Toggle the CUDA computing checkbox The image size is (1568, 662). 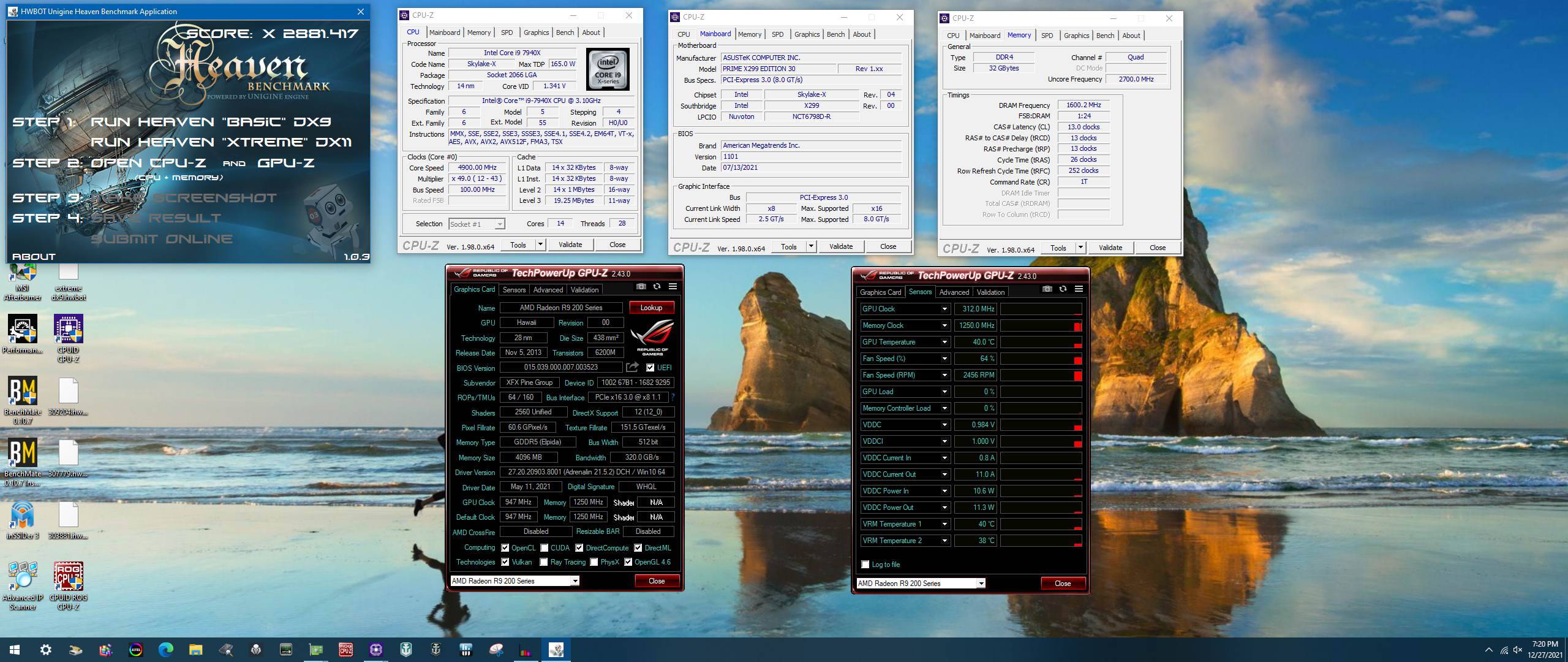click(544, 548)
